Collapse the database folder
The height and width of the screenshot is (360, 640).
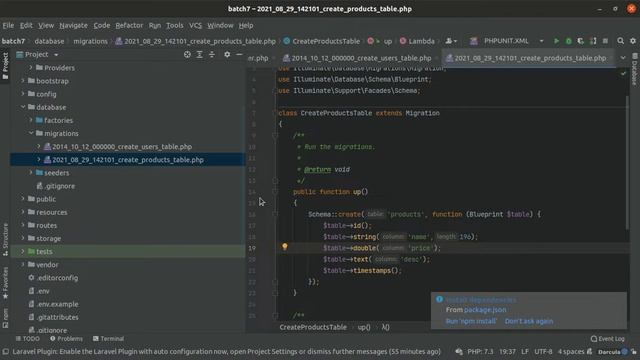(23, 107)
